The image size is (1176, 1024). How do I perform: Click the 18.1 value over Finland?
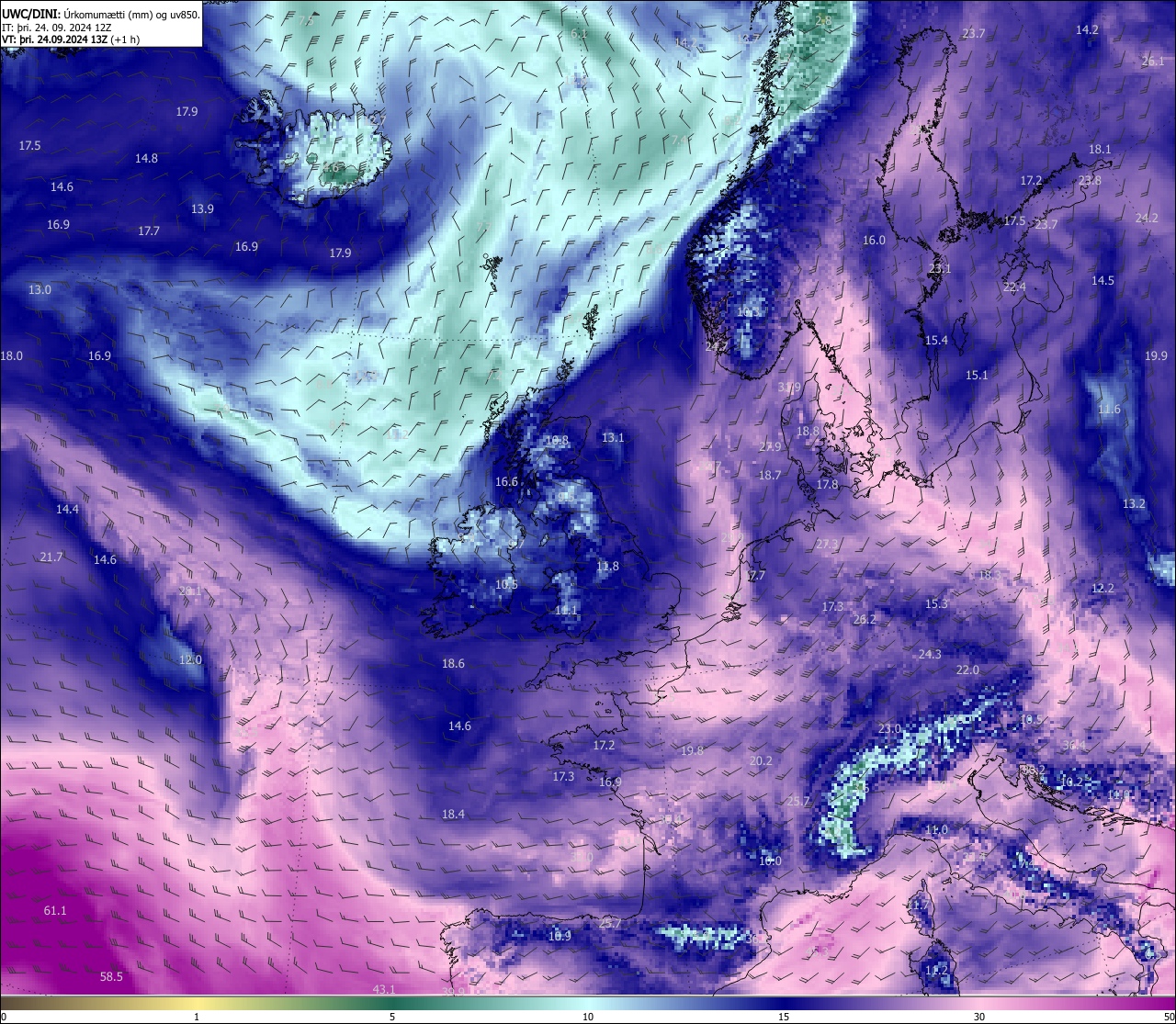tap(1100, 149)
